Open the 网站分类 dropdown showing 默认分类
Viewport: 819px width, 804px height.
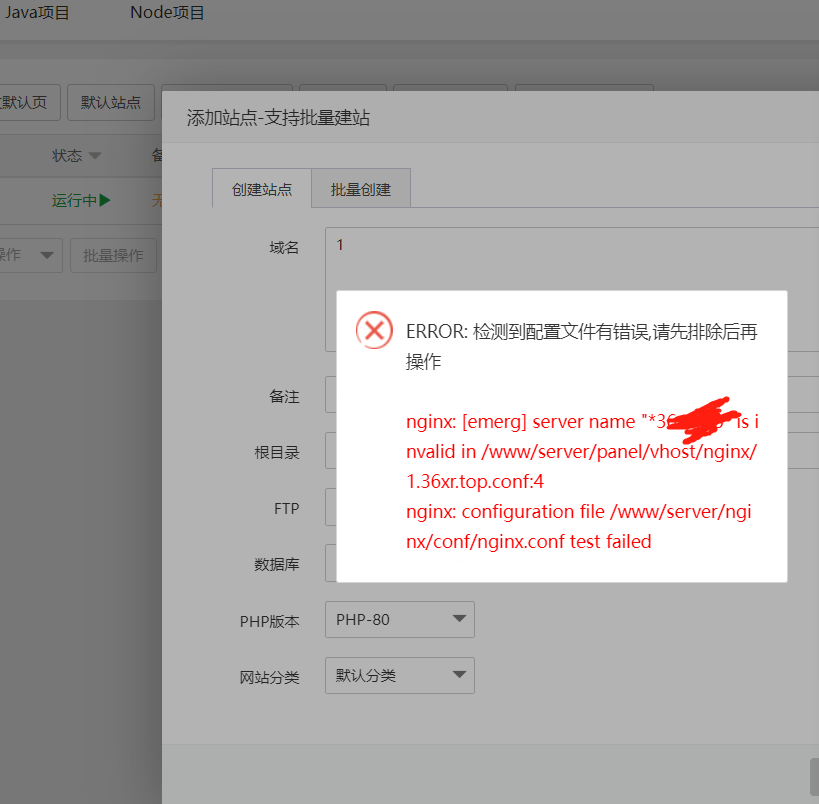[x=400, y=675]
